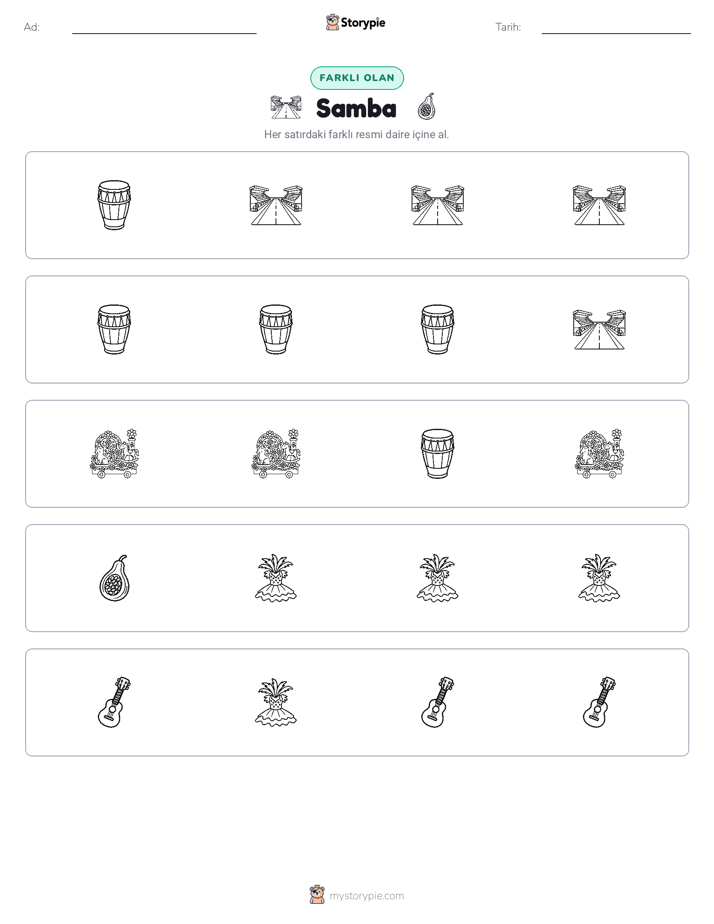Select the first parade float in row three

114,454
